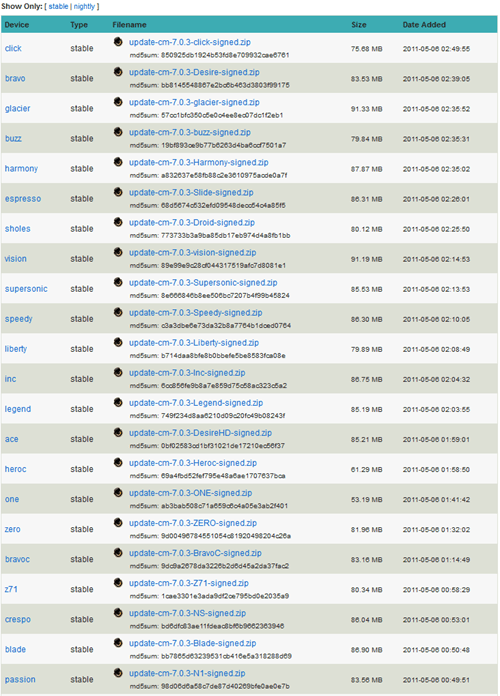Open the sholes device link
This screenshot has height=696, width=500.
[18, 229]
